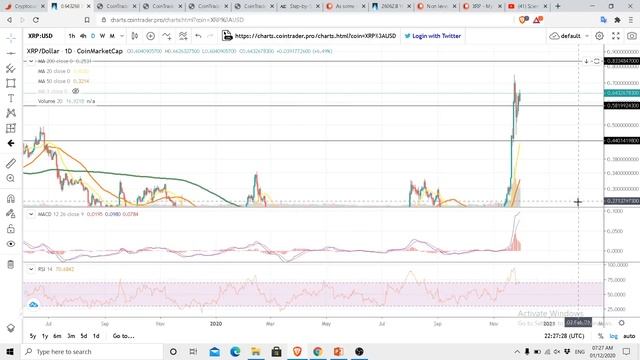
Task: Collapse the RSI pane chevron
Action: pos(31,269)
